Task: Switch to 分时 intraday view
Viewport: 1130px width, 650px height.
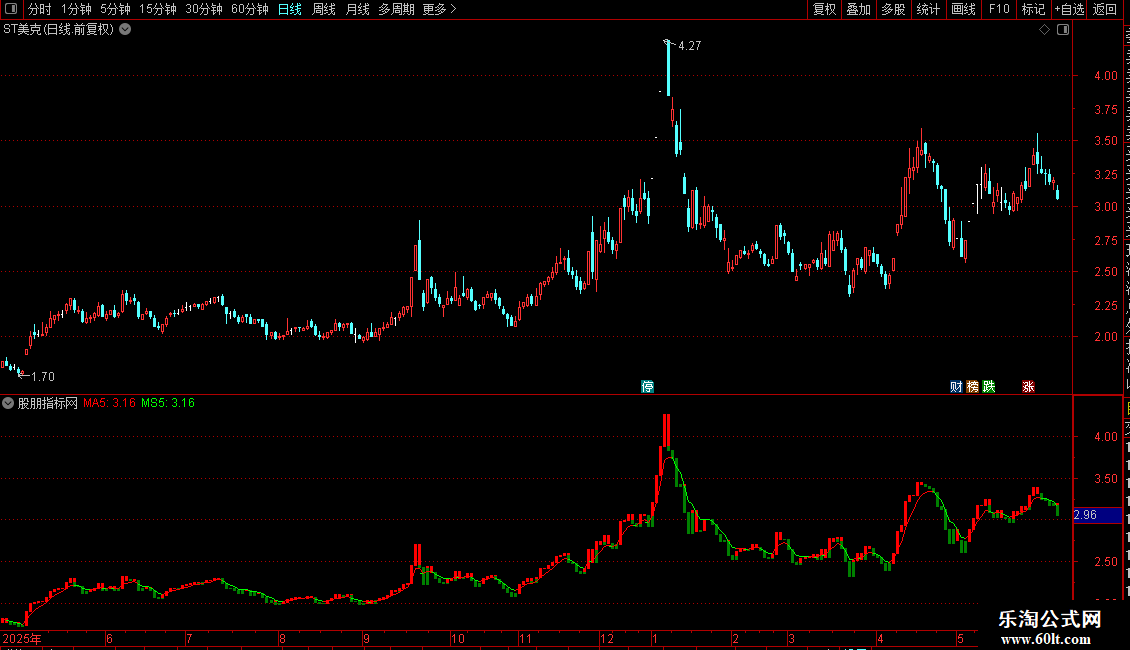Action: 40,9
